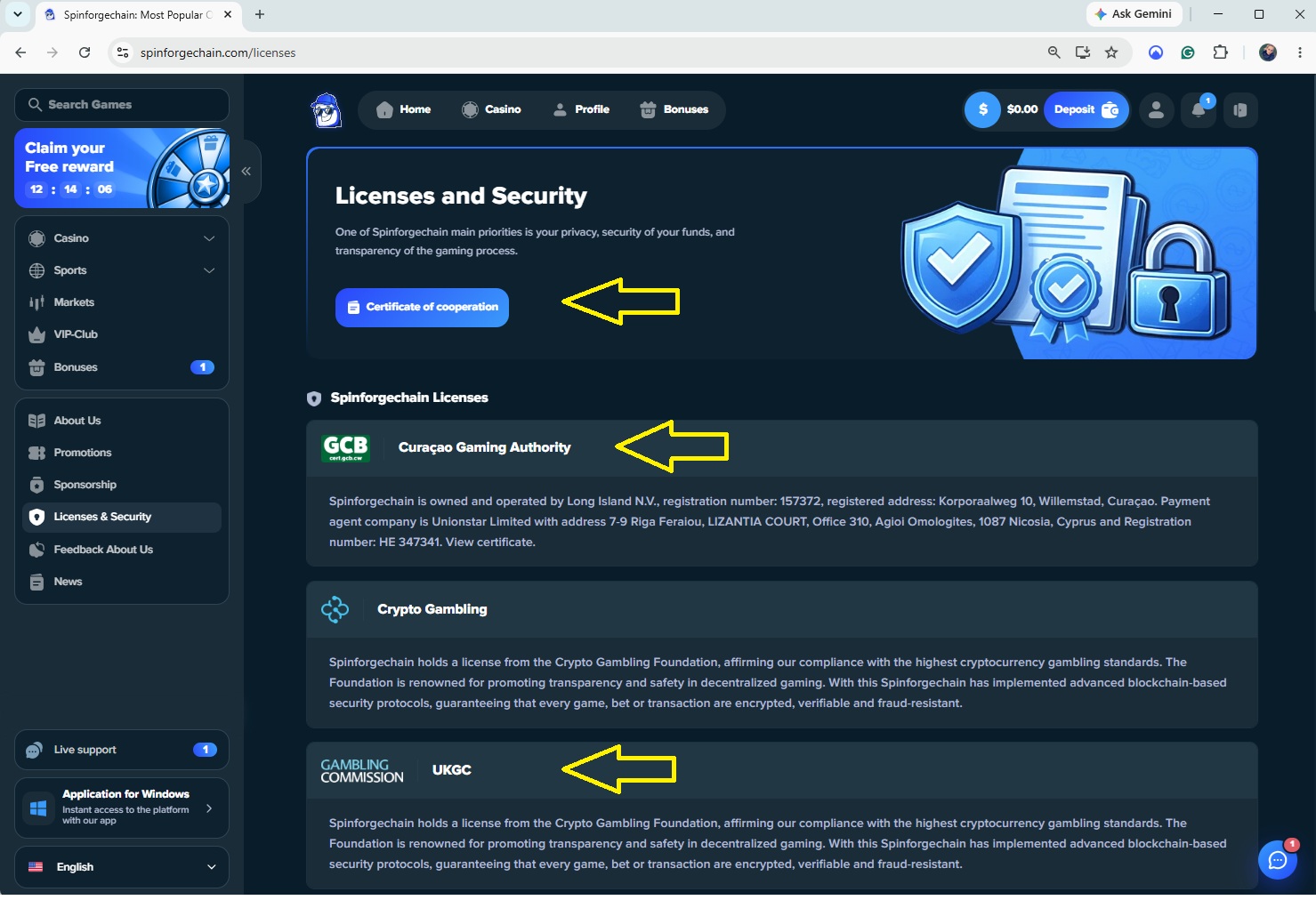Click the Spinforgechain mascot logo
Image resolution: width=1316 pixels, height=900 pixels.
coord(327,110)
